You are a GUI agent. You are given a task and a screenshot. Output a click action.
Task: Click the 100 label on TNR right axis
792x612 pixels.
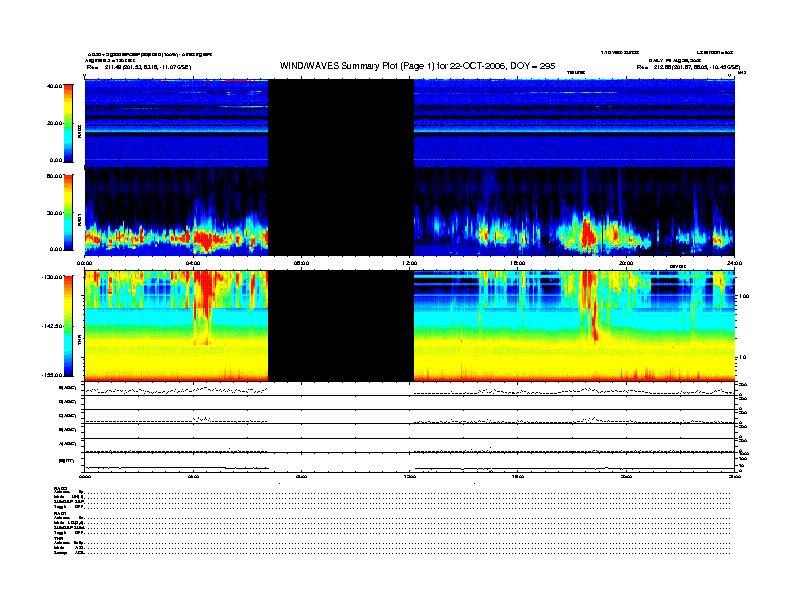tap(744, 296)
